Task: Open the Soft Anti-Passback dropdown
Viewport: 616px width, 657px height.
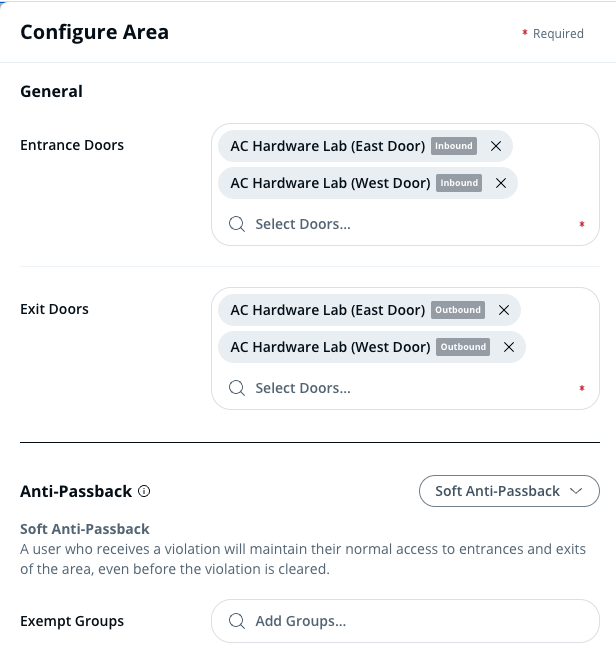Action: point(509,491)
